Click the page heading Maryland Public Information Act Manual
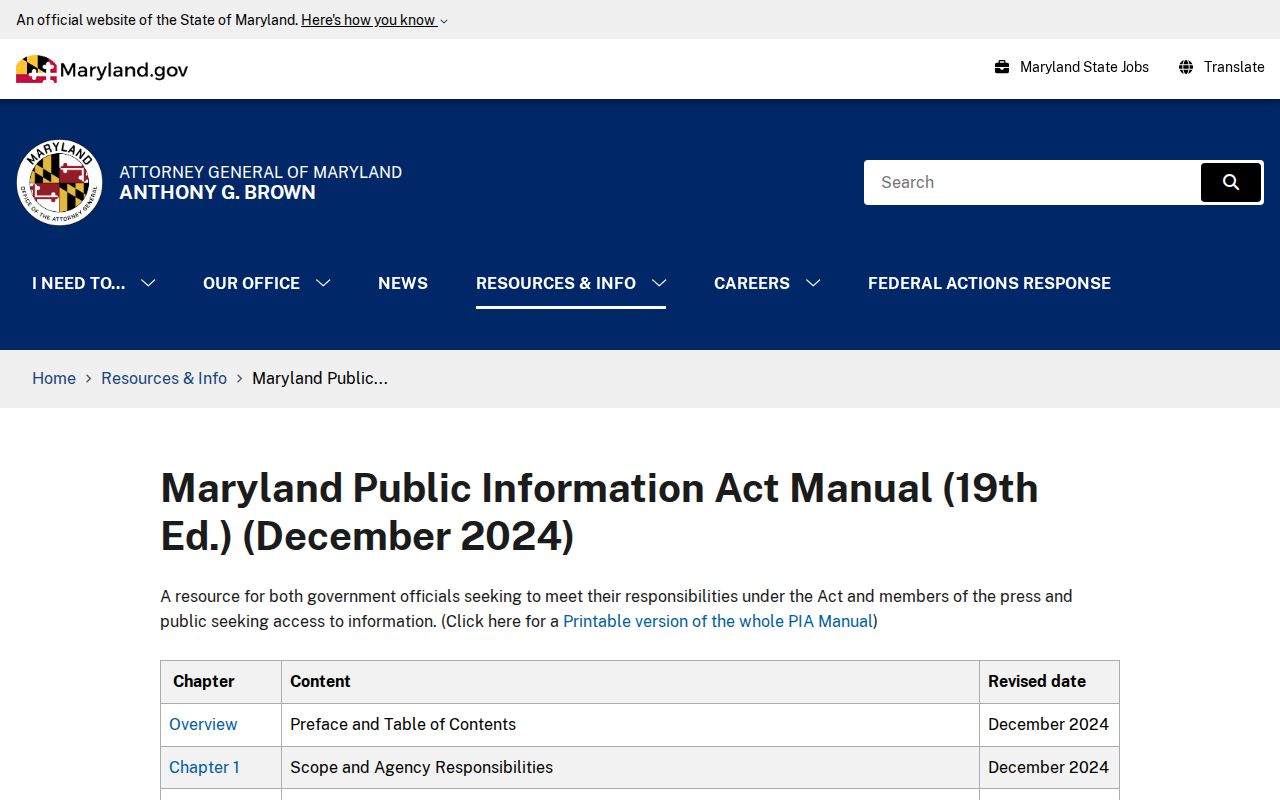Viewport: 1280px width, 800px height. pyautogui.click(x=599, y=512)
